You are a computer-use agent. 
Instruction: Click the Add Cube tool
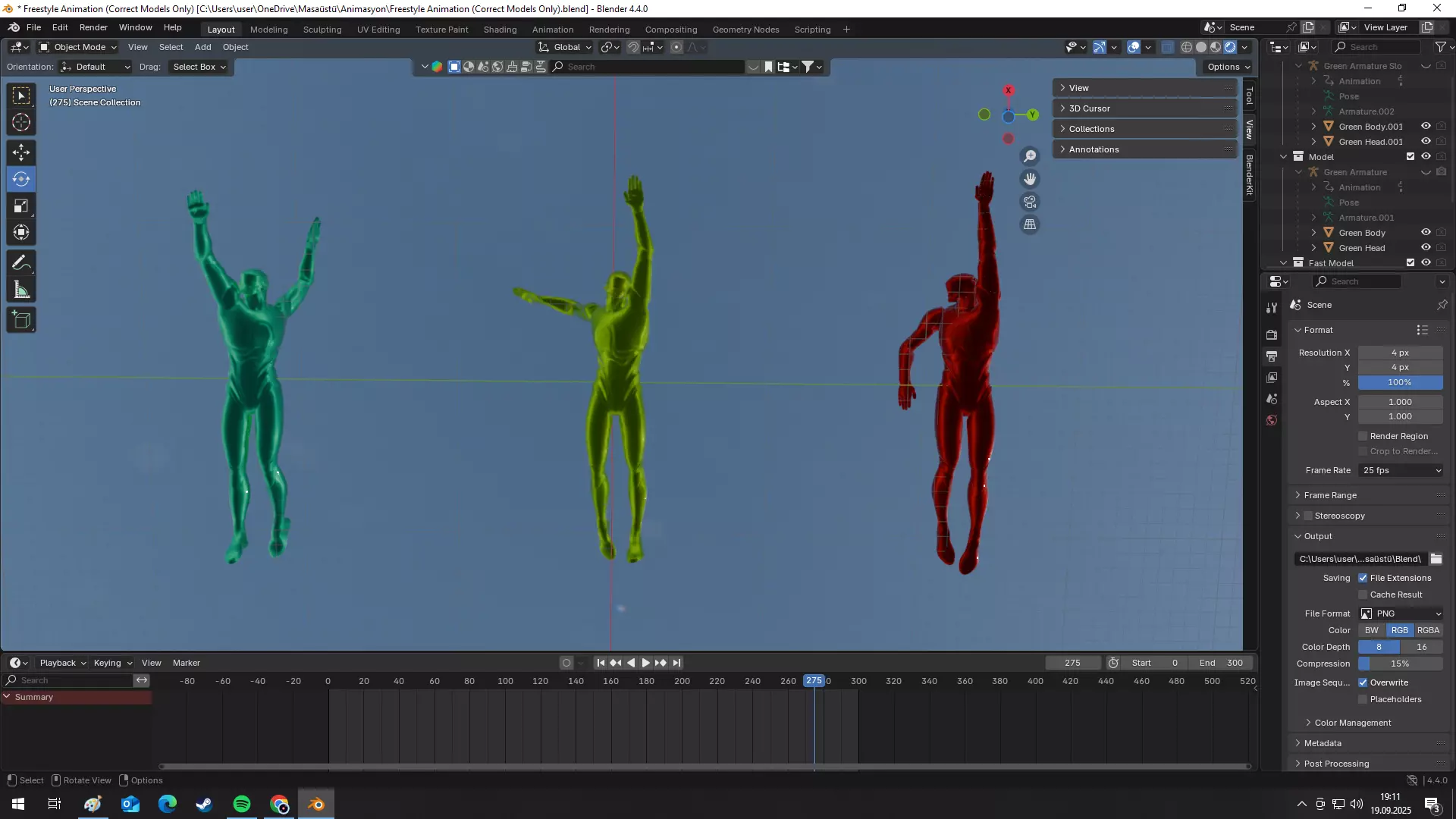click(x=21, y=320)
